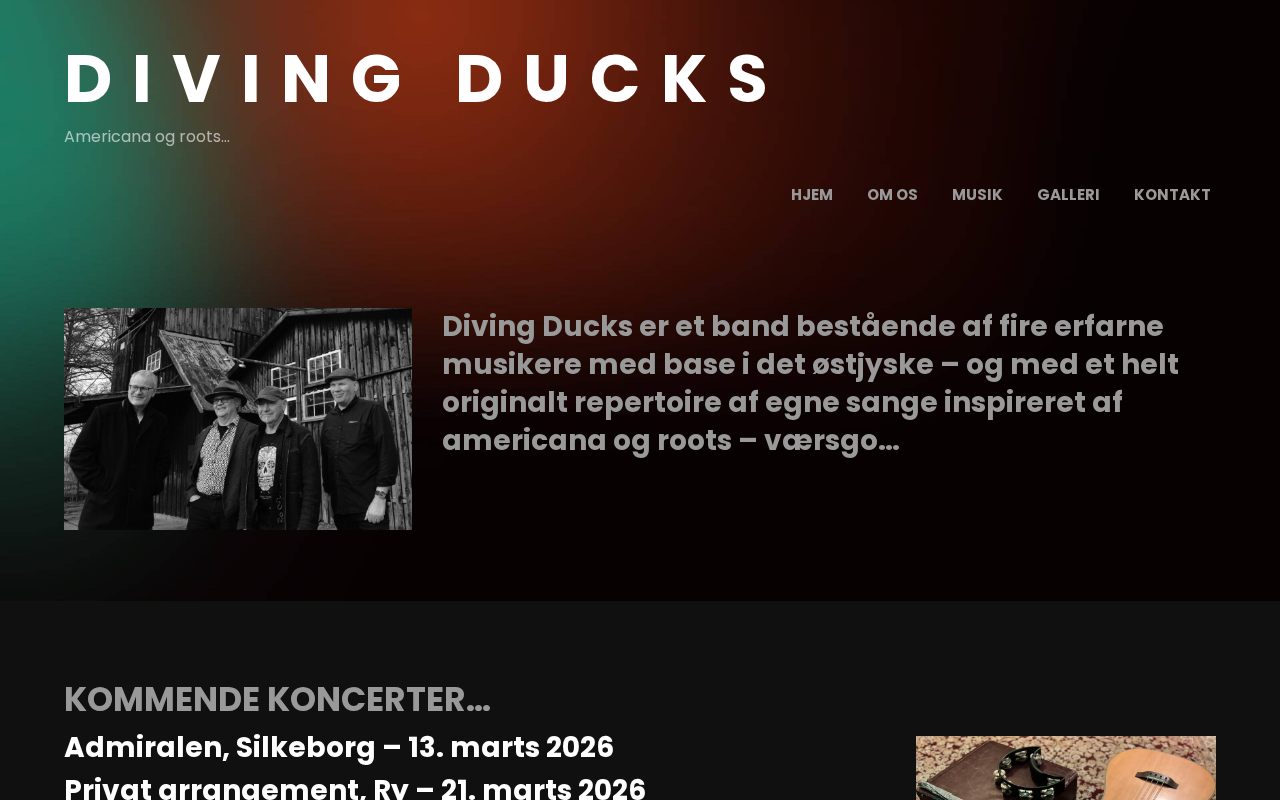
Task: Click the guitar and tambourine image
Action: tap(1066, 768)
